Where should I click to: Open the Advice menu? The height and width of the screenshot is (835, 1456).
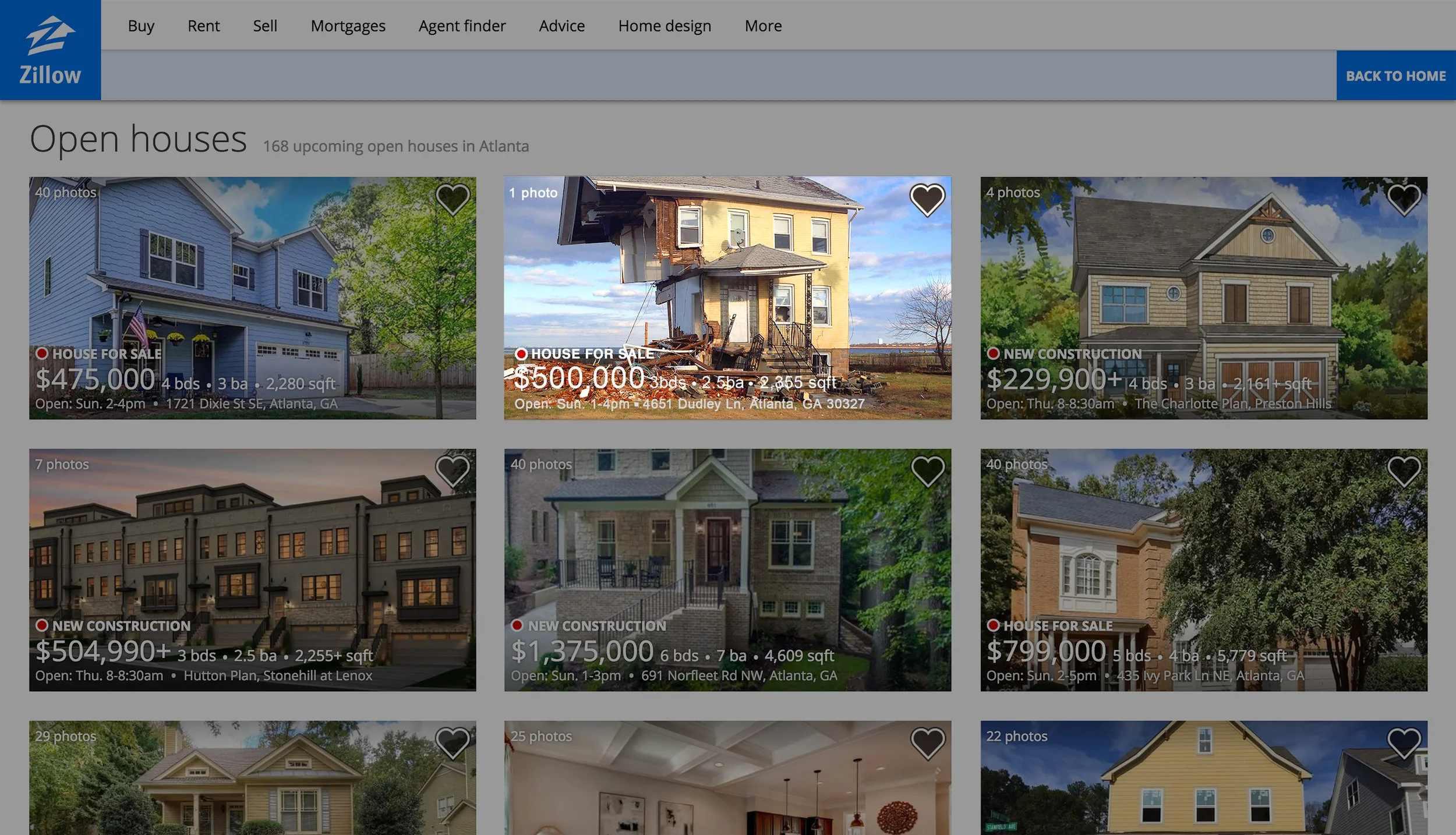click(x=561, y=26)
